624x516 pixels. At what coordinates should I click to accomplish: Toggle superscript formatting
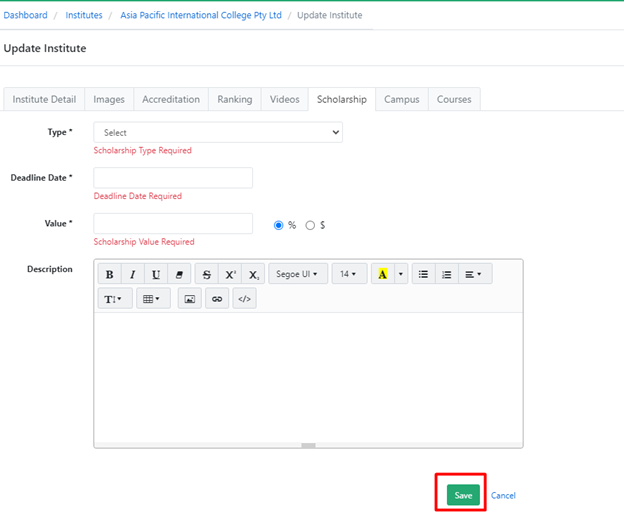click(230, 274)
